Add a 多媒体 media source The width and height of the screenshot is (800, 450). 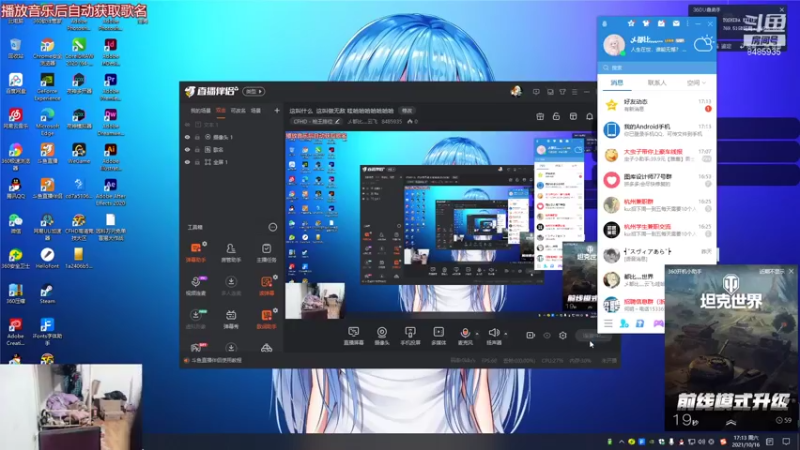(x=438, y=336)
